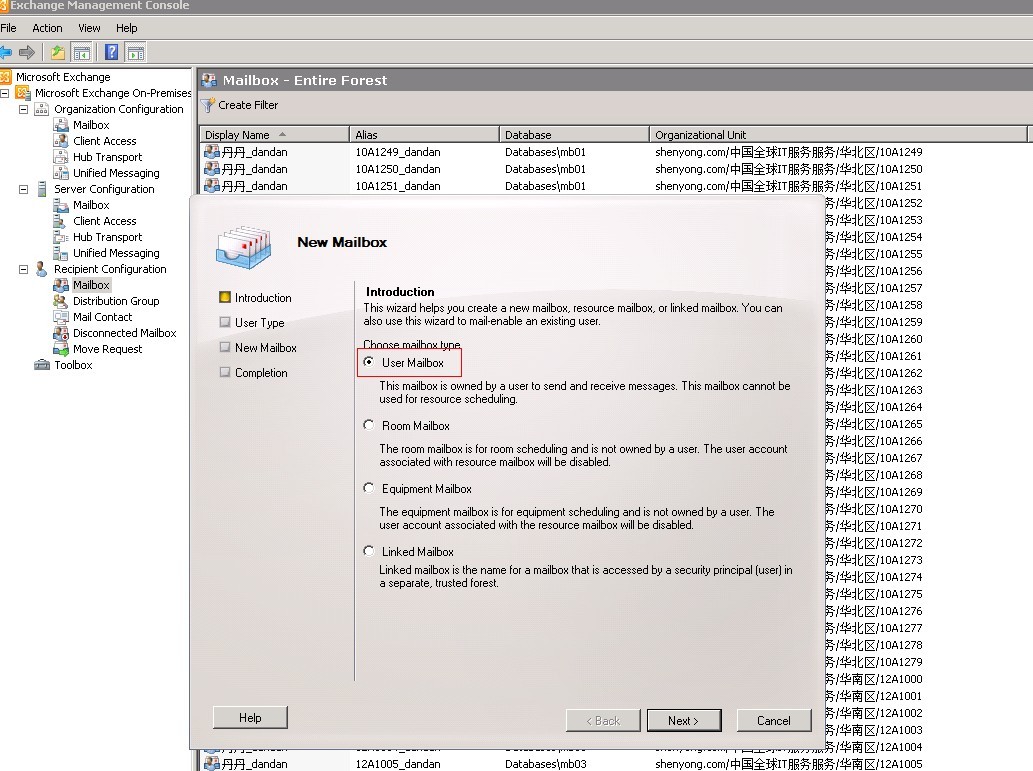Click the Up one level folder icon
1033x771 pixels.
tap(58, 52)
